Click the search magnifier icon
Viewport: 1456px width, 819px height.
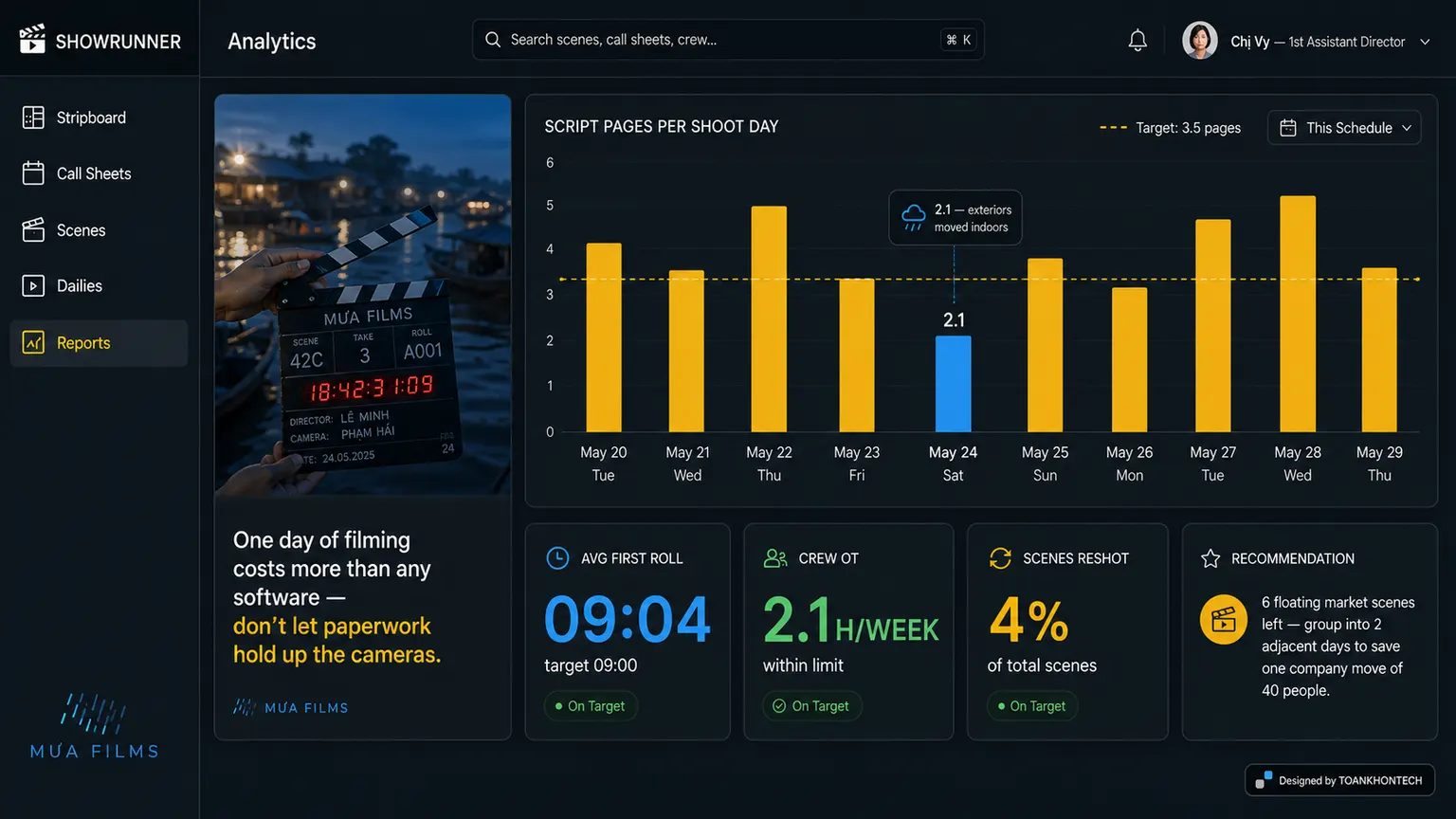493,40
